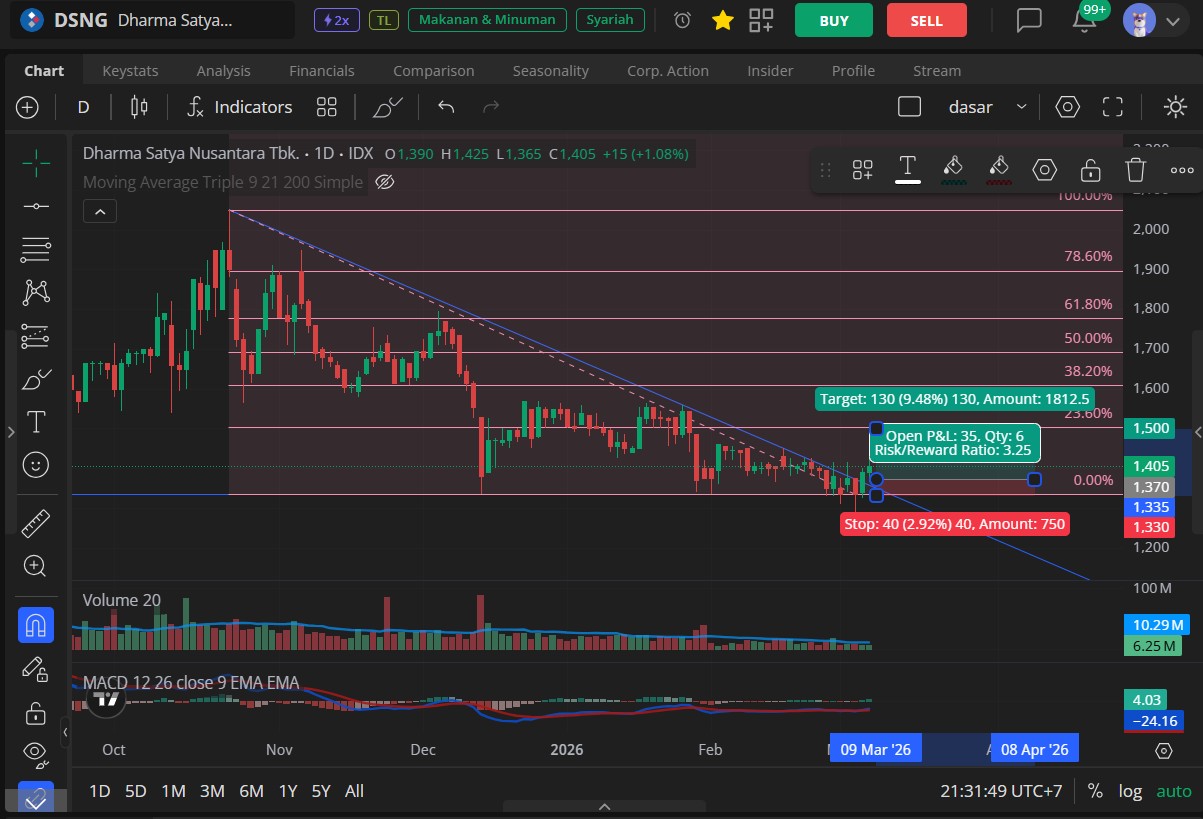Delete the selected drawing trash icon
This screenshot has height=819, width=1203.
(x=1135, y=170)
